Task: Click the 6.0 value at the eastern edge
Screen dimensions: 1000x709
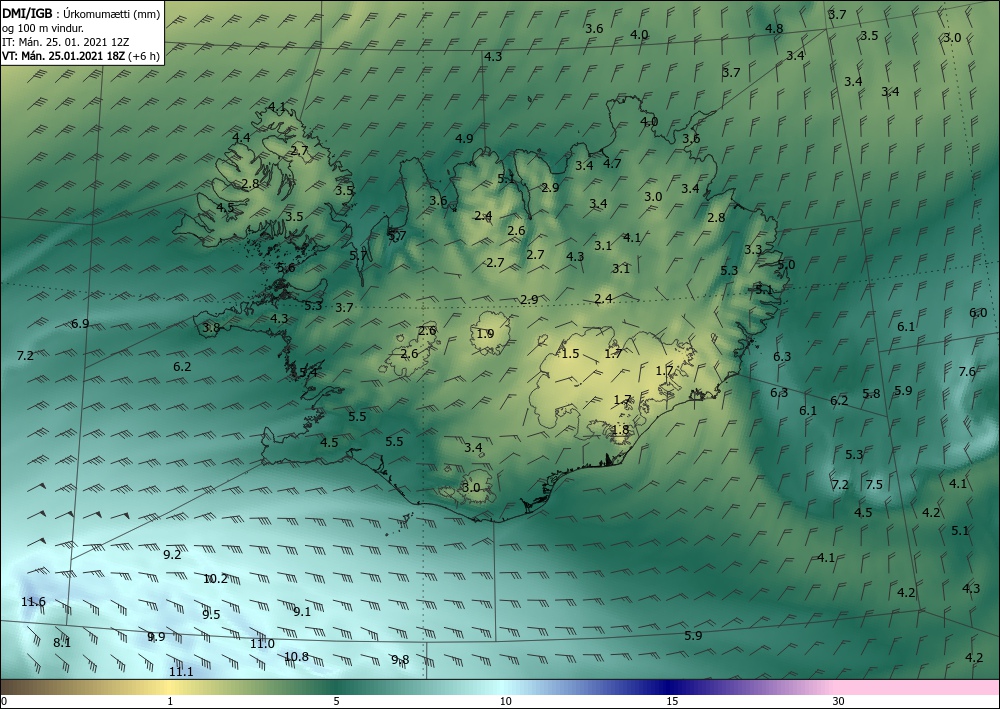Action: (978, 312)
